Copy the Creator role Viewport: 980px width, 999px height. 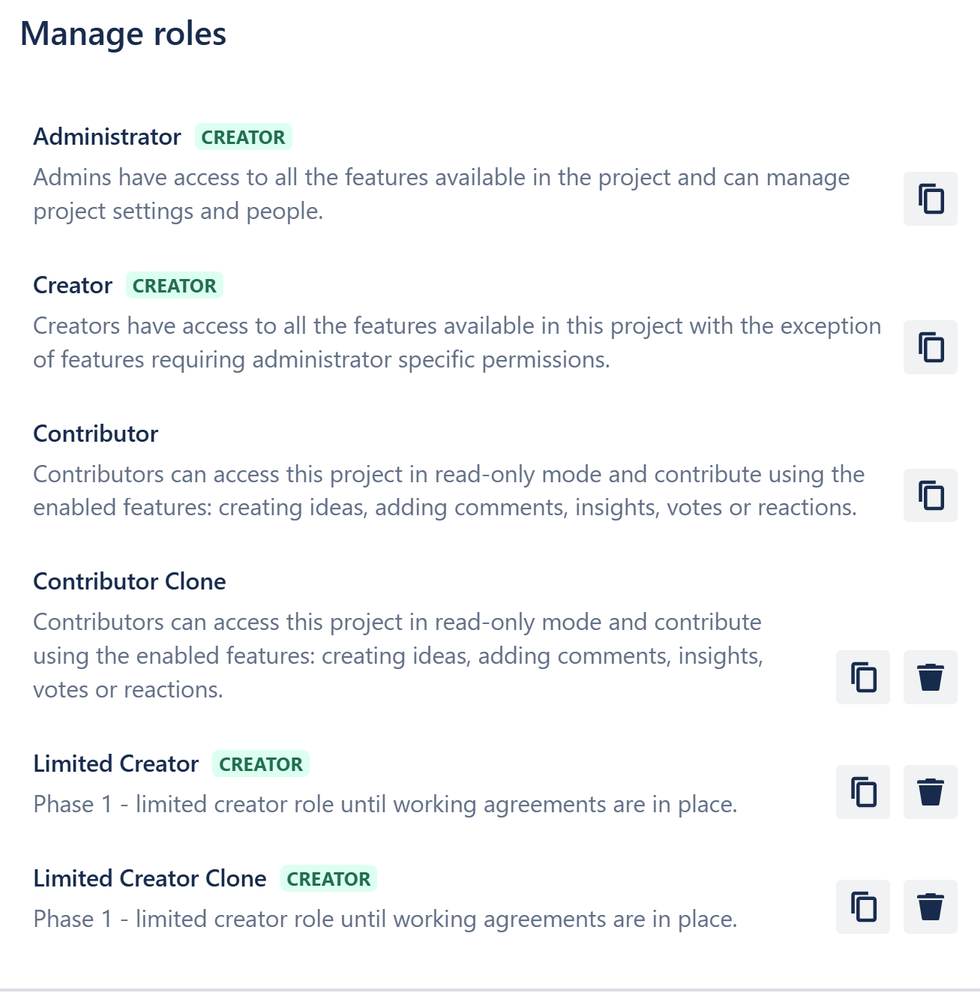tap(930, 347)
